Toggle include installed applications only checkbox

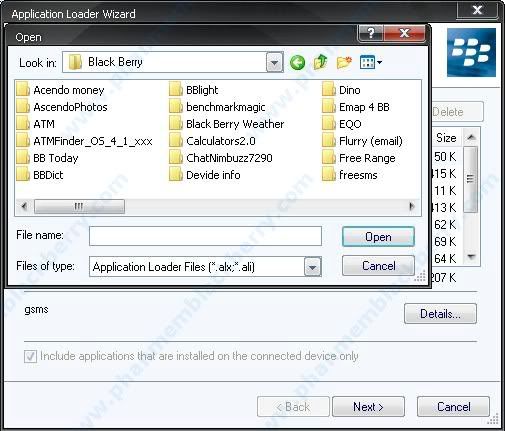click(30, 356)
